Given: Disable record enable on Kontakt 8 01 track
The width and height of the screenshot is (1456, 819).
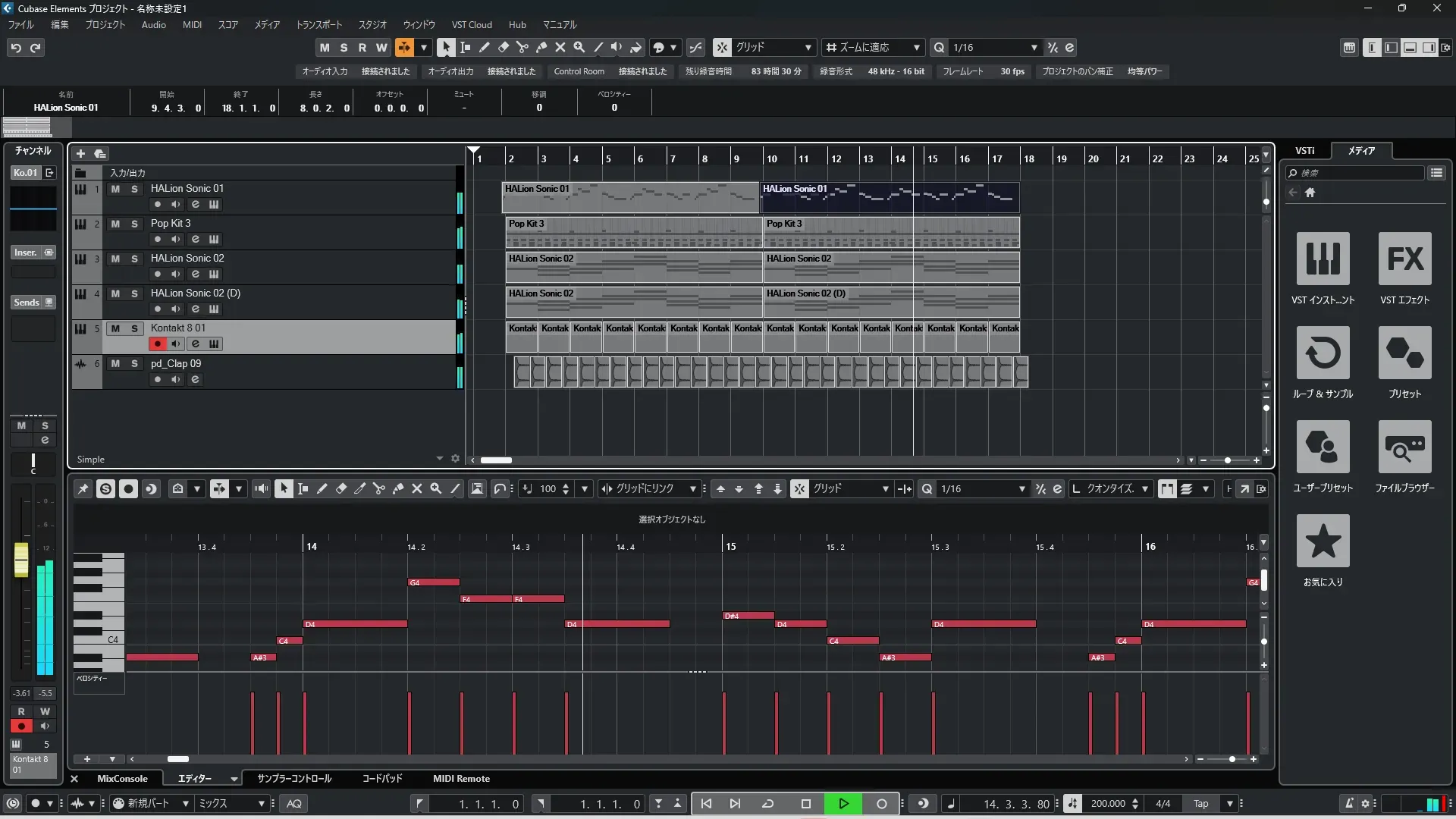Looking at the screenshot, I should point(157,344).
